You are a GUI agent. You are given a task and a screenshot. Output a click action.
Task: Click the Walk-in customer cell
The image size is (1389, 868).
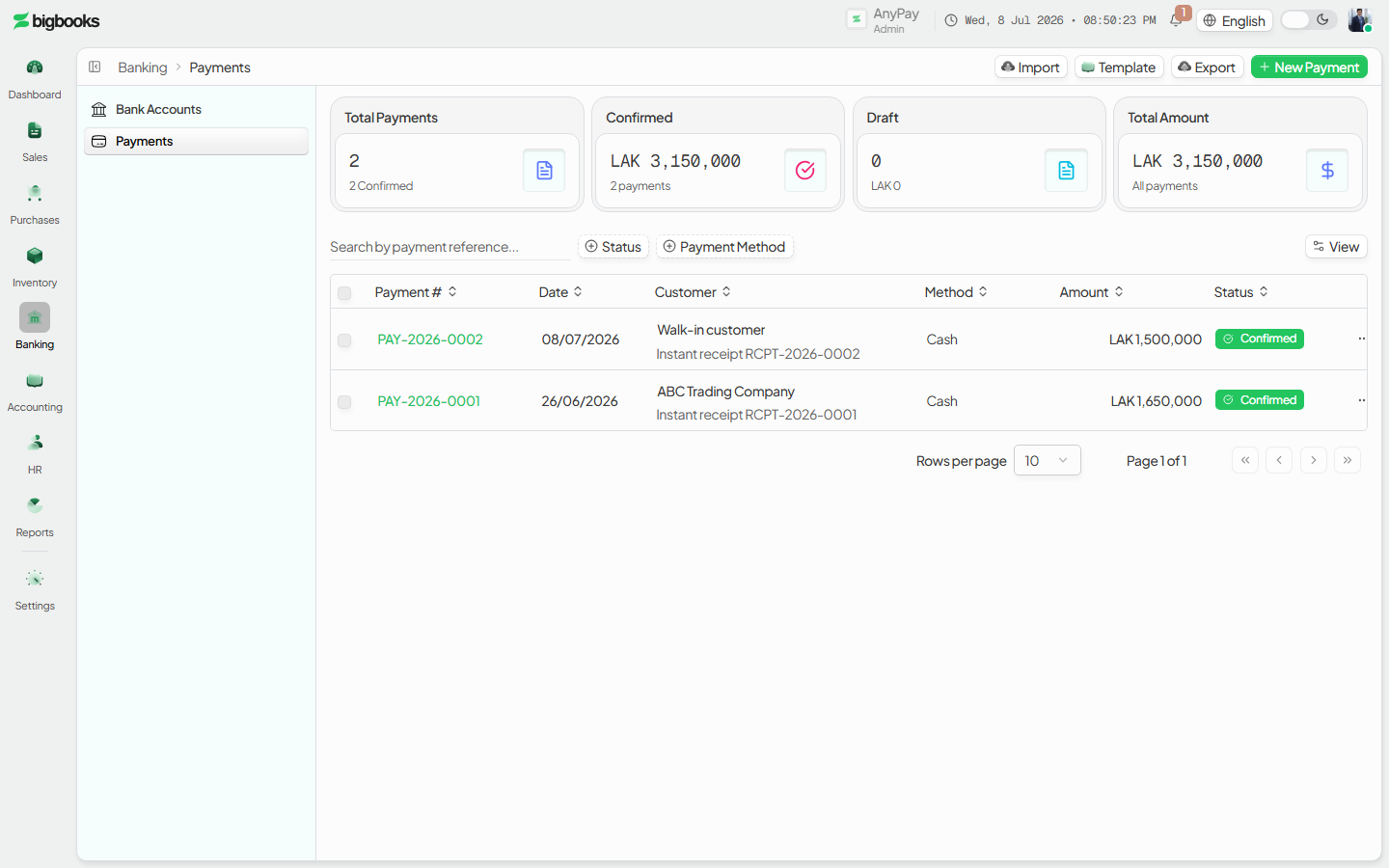[711, 330]
